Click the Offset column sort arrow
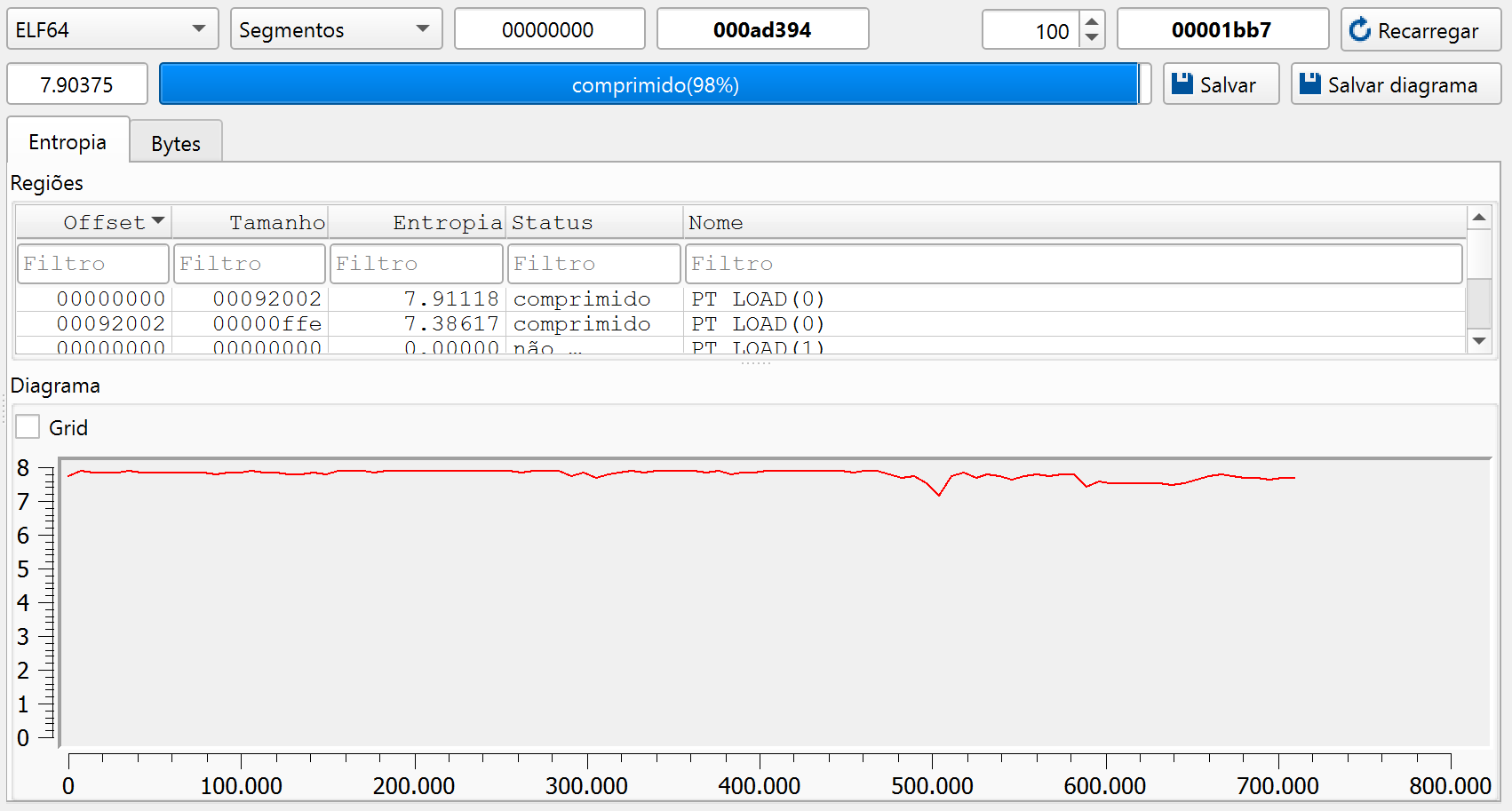This screenshot has height=811, width=1512. 158,220
